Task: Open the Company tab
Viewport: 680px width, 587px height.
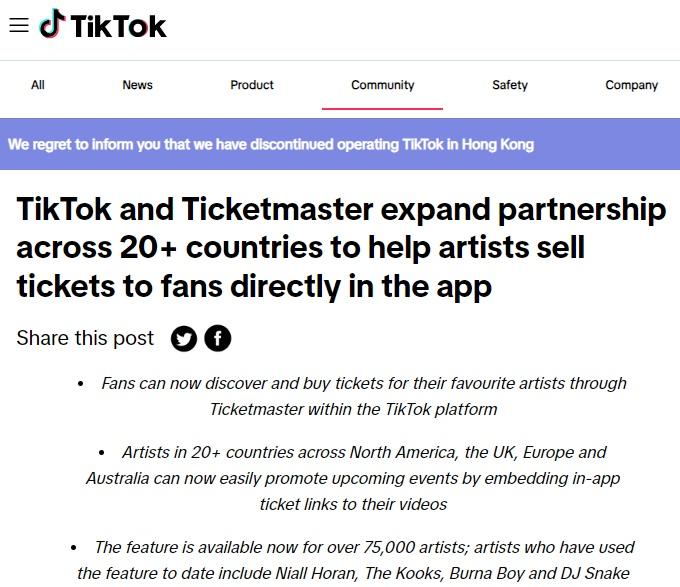Action: tap(631, 85)
